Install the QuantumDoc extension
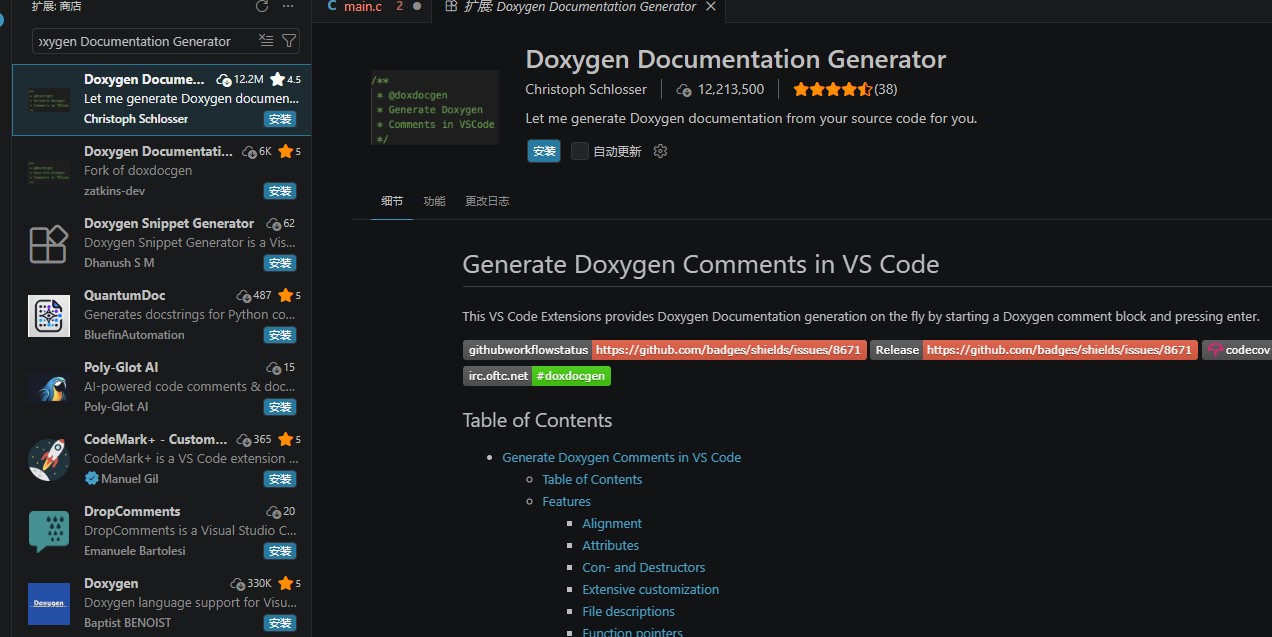This screenshot has height=637, width=1272. click(280, 335)
